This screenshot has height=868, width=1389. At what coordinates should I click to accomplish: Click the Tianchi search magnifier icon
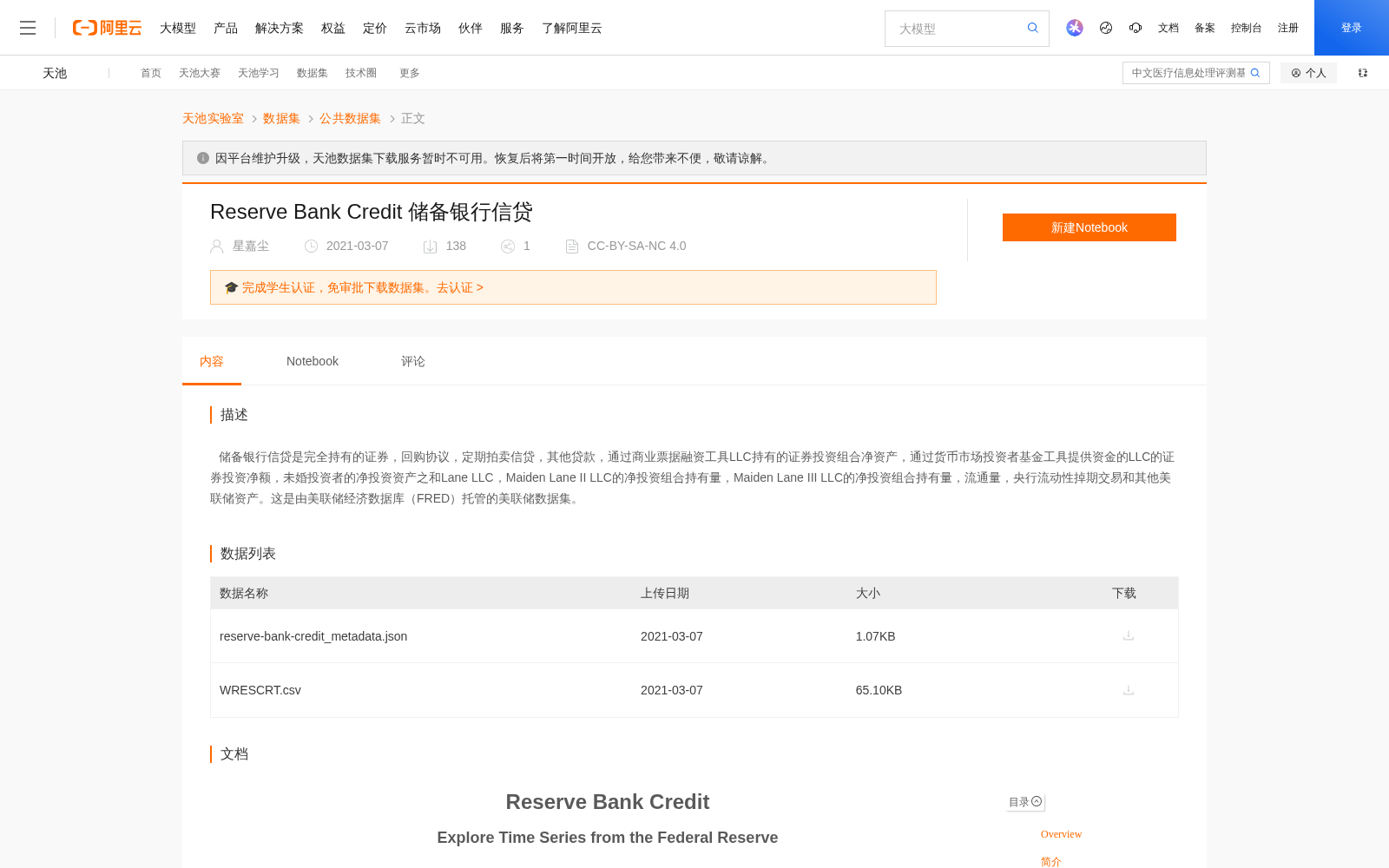pos(1255,73)
